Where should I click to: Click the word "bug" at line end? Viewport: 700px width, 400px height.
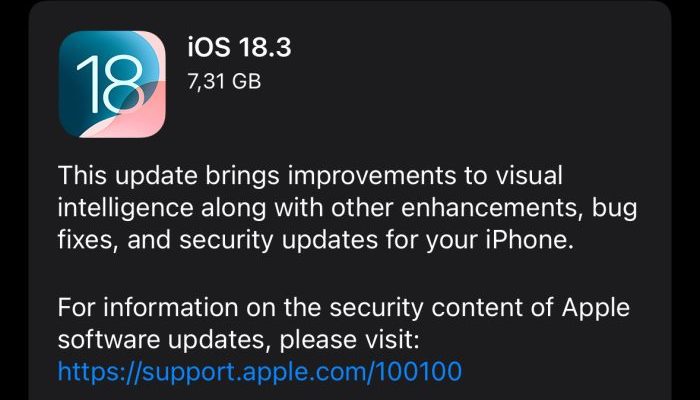(x=615, y=209)
